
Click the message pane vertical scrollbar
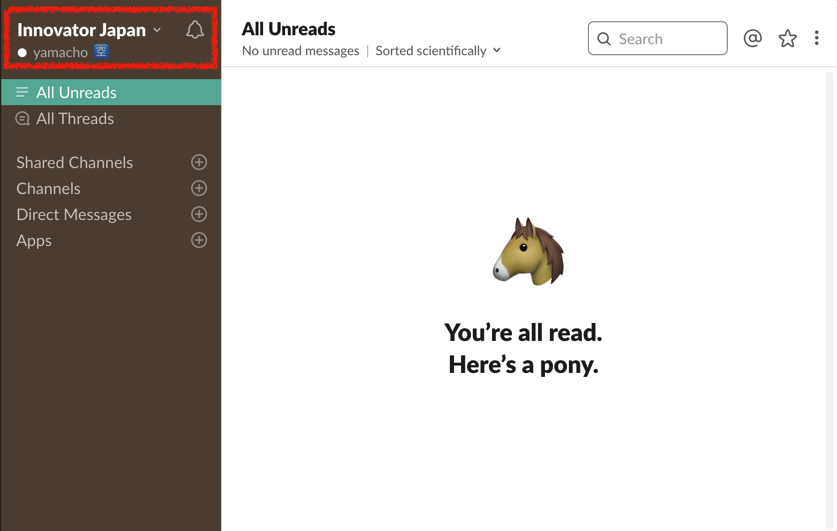pos(829,299)
